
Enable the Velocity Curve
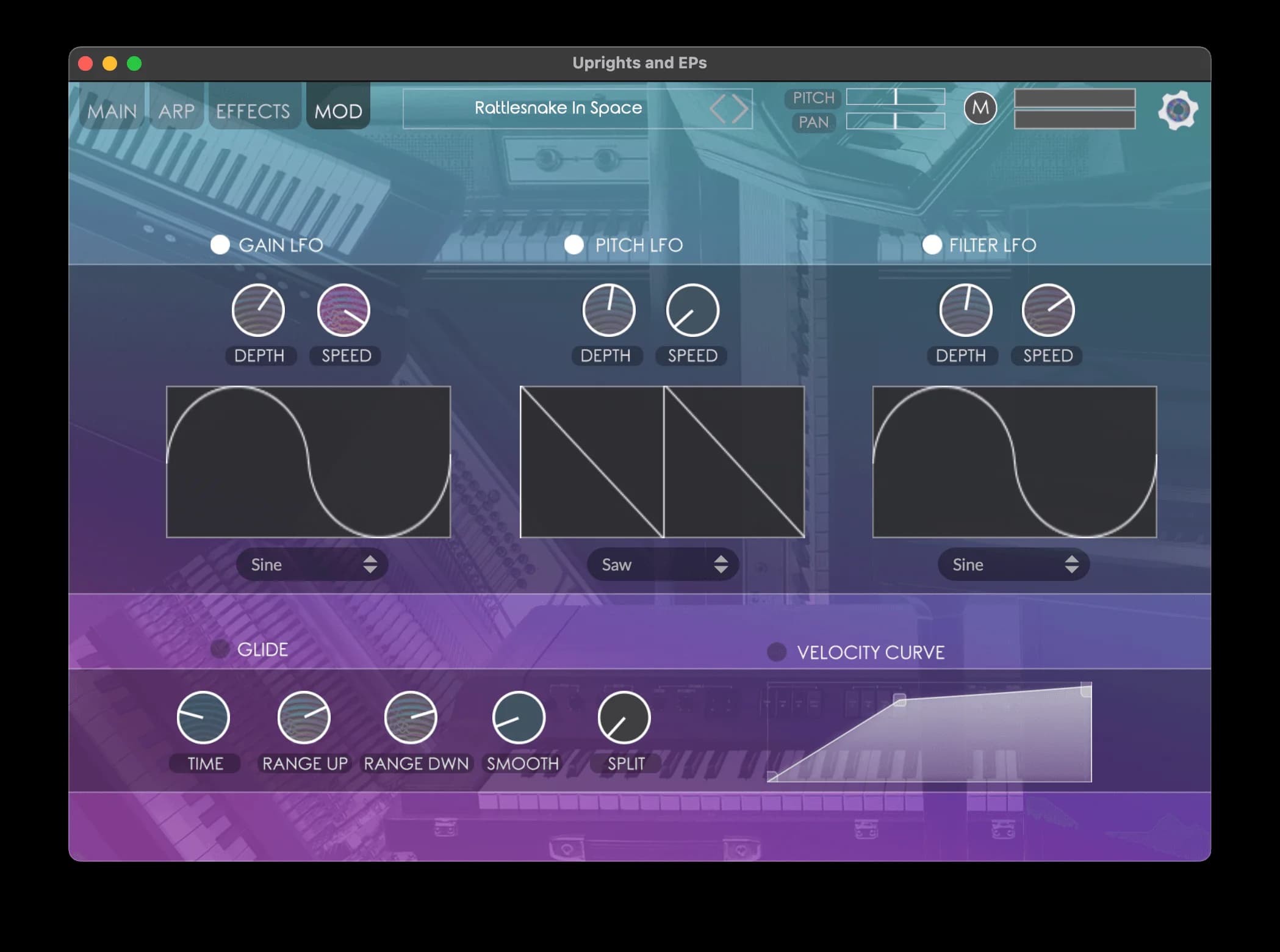[x=777, y=652]
